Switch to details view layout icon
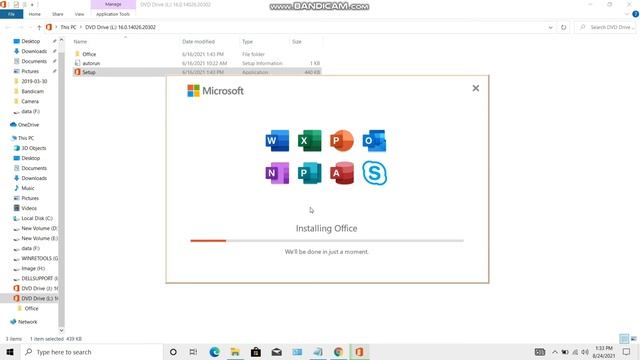 tap(624, 339)
